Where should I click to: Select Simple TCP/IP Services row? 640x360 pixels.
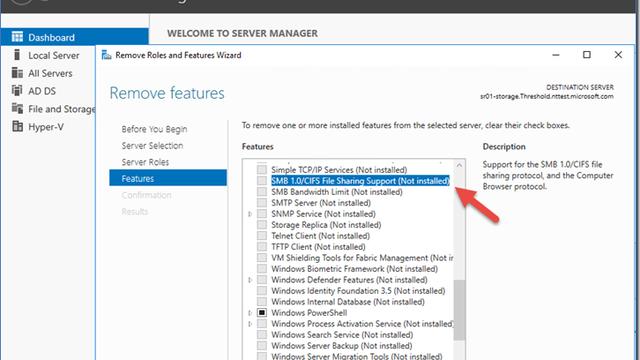coord(339,169)
